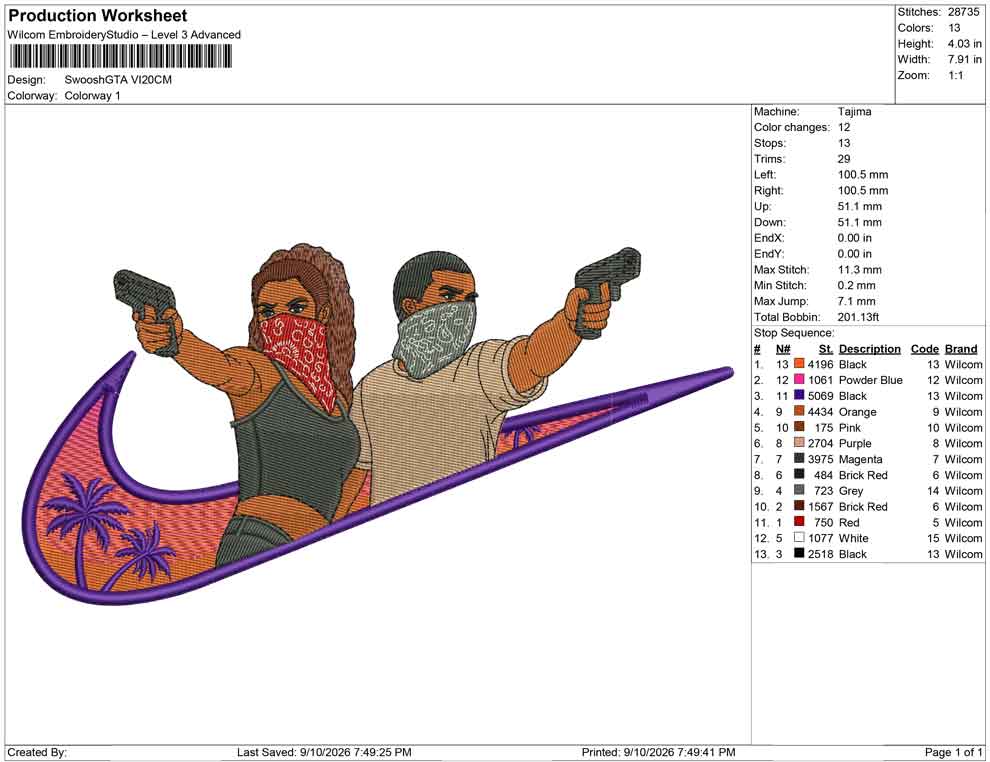Click the Colors value 13 in the header
The width and height of the screenshot is (990, 762).
point(953,28)
